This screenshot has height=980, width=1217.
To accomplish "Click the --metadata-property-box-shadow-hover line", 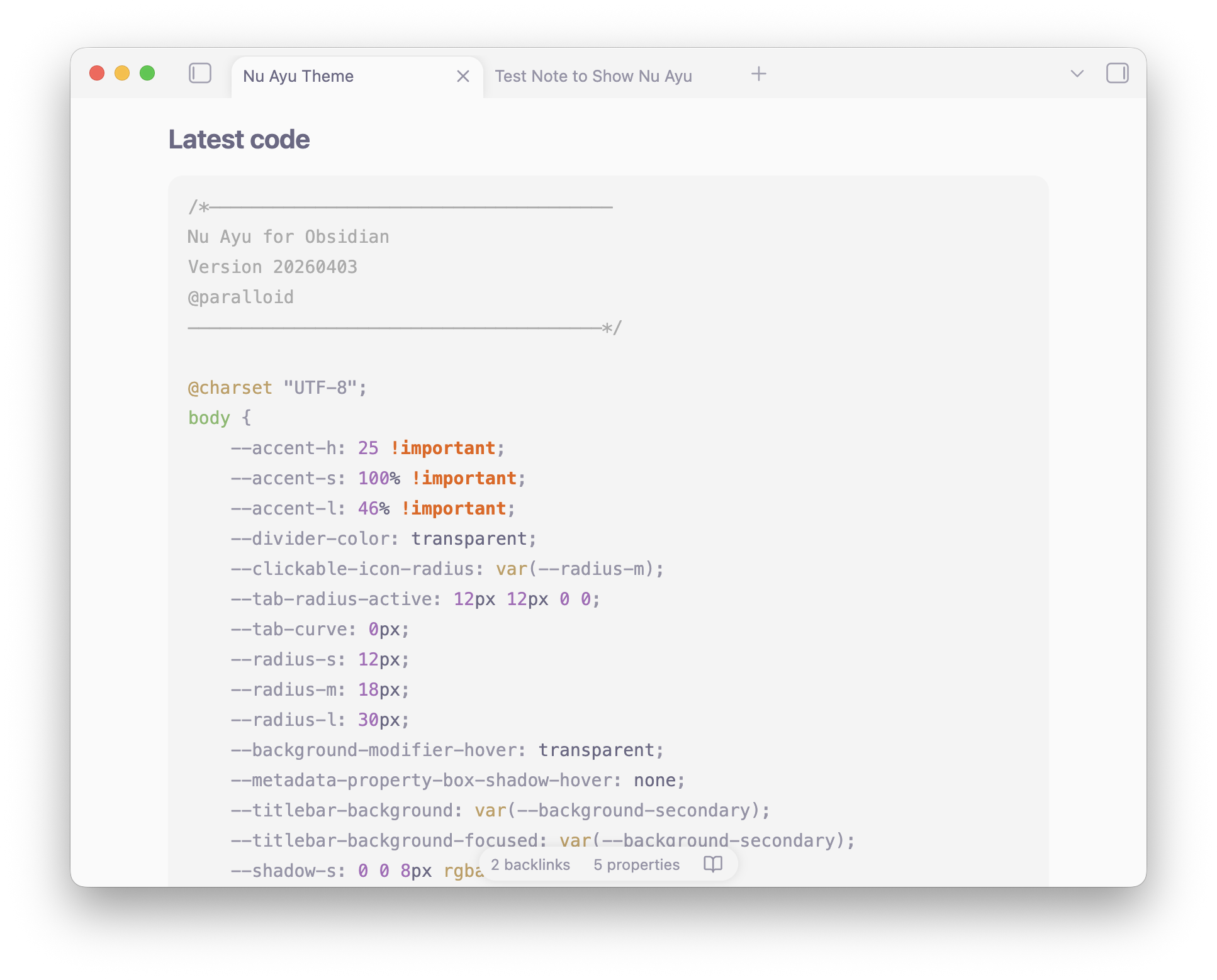I will [x=458, y=781].
